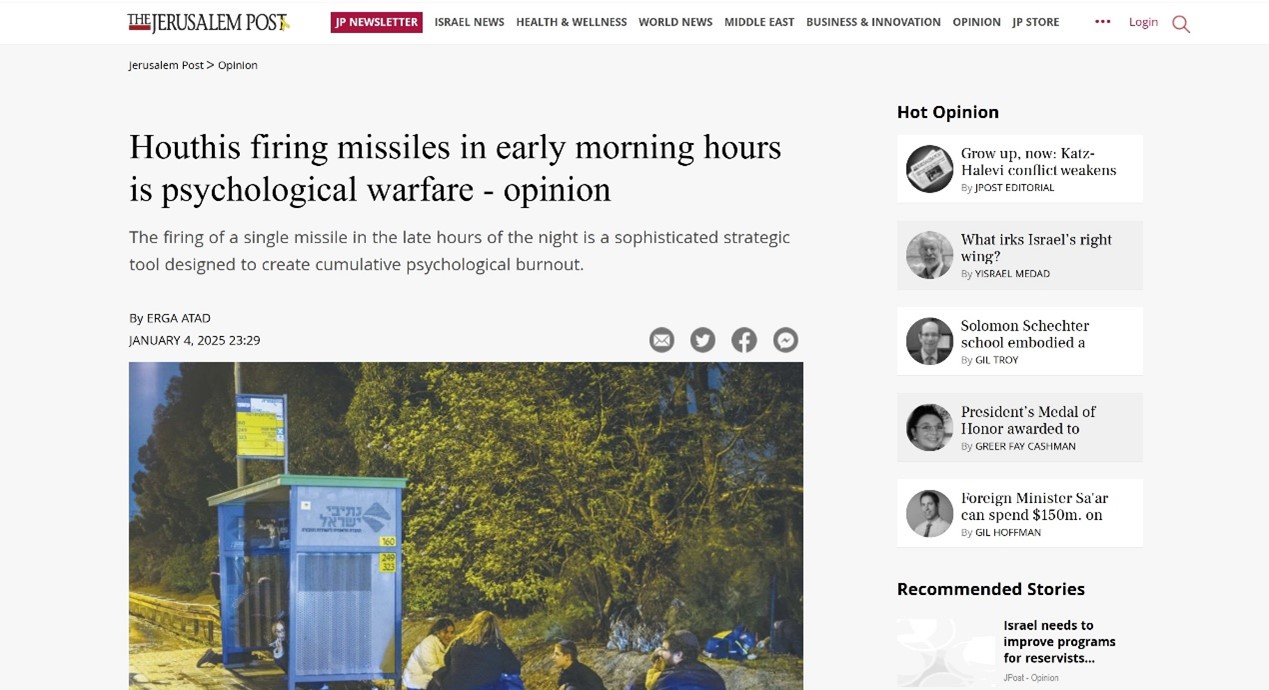
Task: Open JPost Editorial newspaper avatar
Action: point(930,169)
